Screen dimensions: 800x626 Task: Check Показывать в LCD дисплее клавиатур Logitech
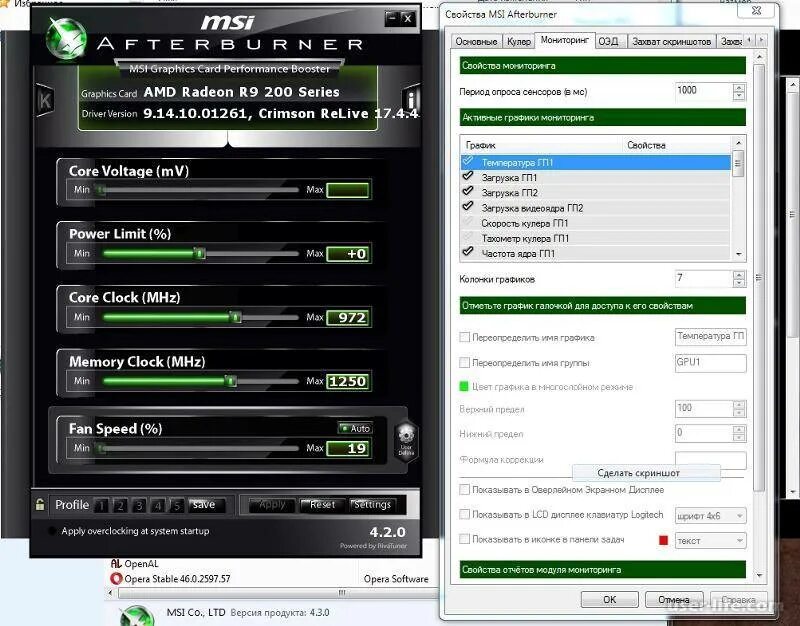click(x=464, y=514)
